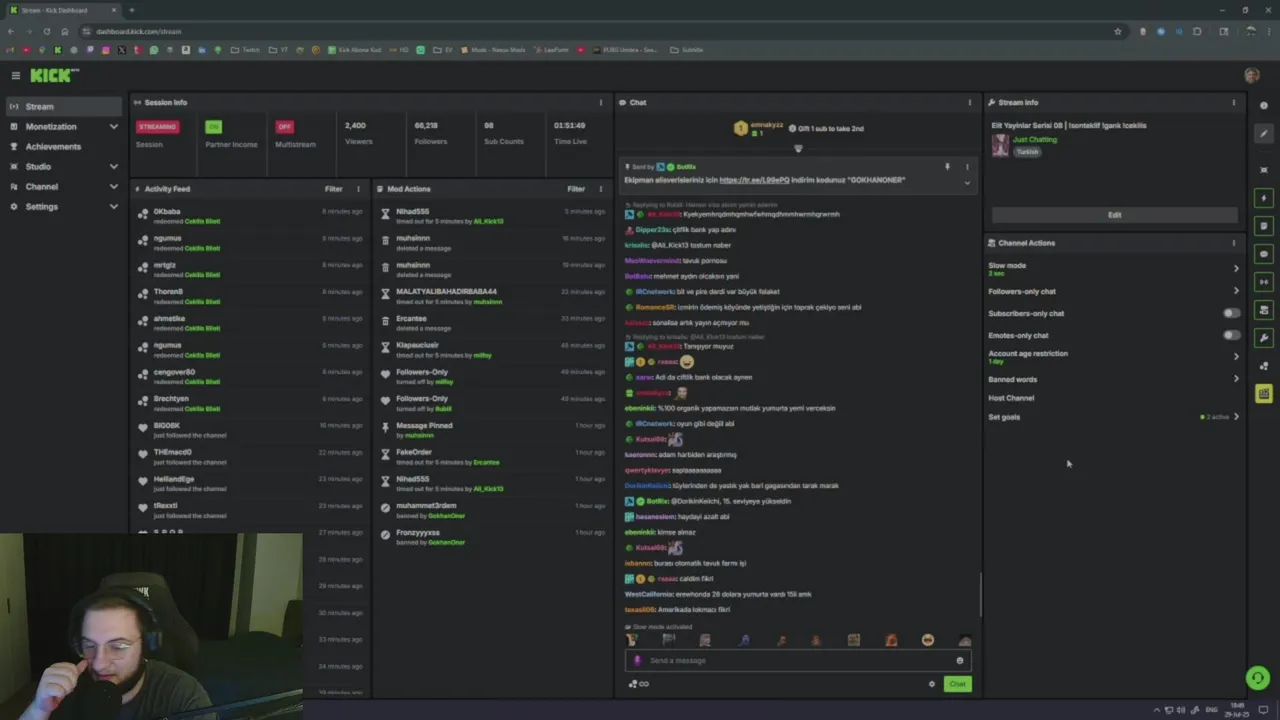Open Slow mode settings chevron

point(1236,268)
